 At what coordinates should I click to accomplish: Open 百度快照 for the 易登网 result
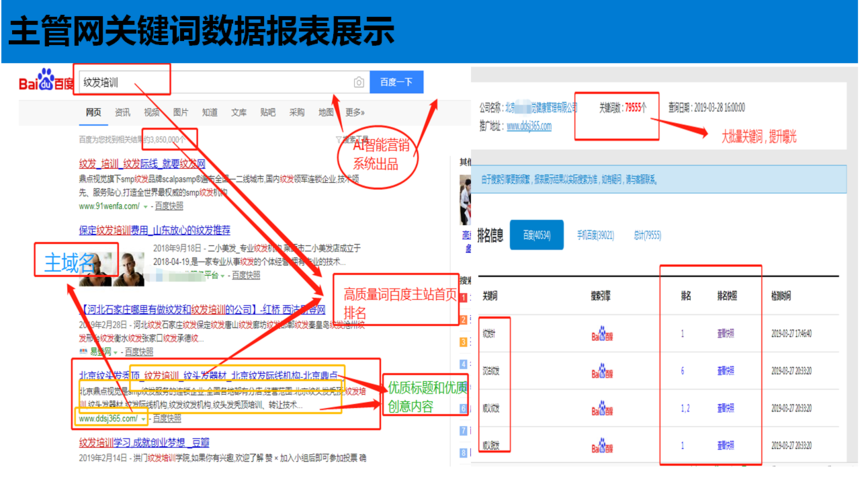coord(139,351)
